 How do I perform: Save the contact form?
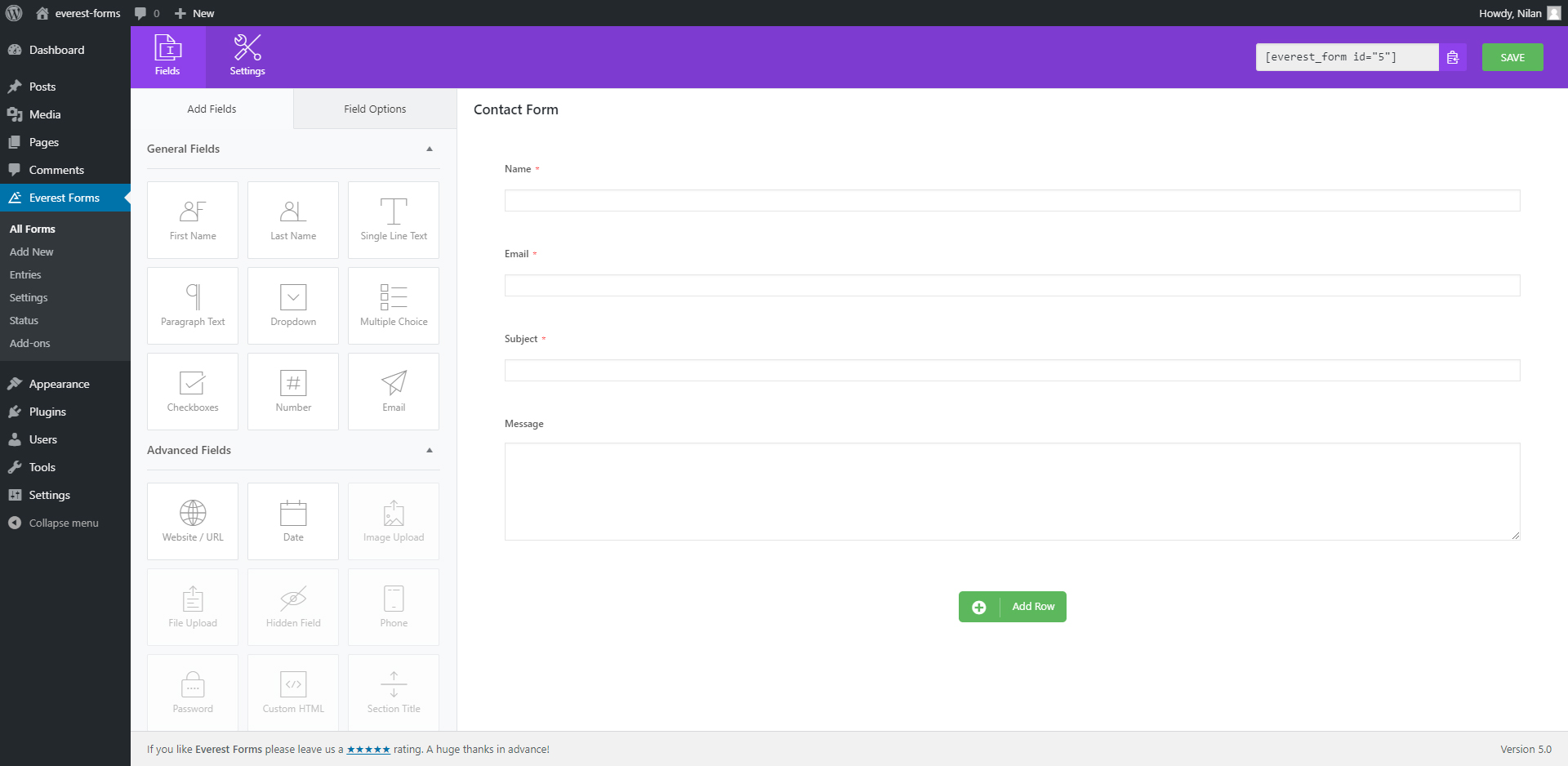coord(1512,57)
